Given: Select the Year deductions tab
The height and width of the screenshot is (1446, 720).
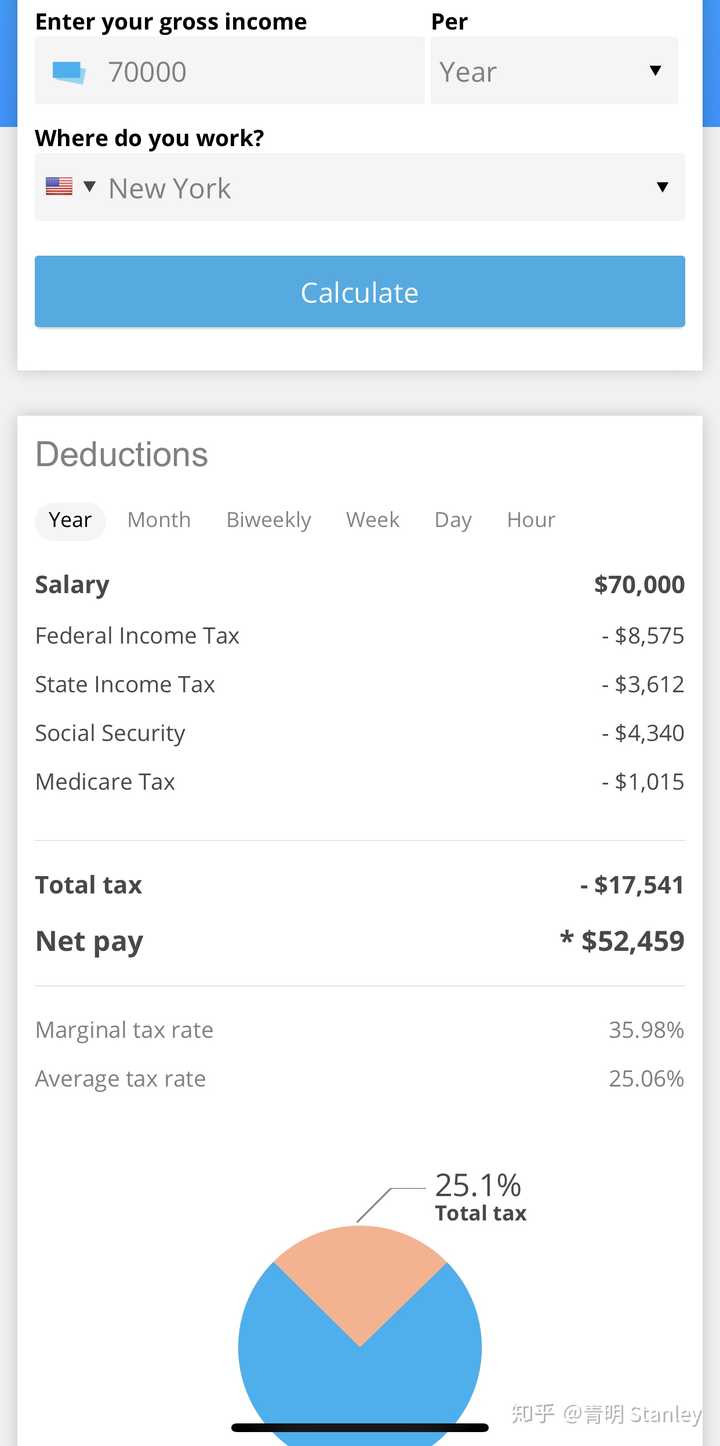Looking at the screenshot, I should pyautogui.click(x=70, y=521).
